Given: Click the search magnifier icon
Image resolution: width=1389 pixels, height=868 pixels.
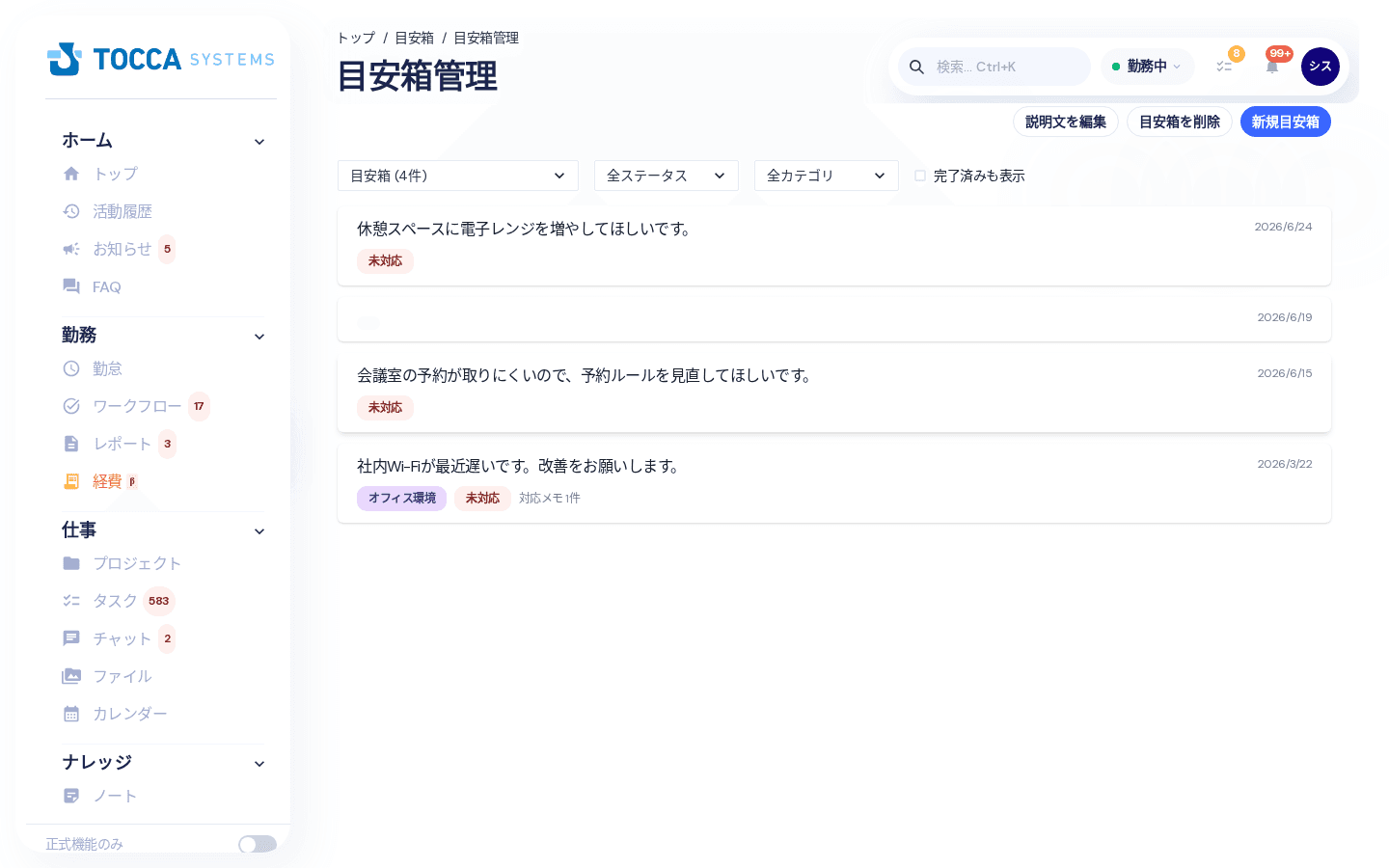Looking at the screenshot, I should pos(917,67).
